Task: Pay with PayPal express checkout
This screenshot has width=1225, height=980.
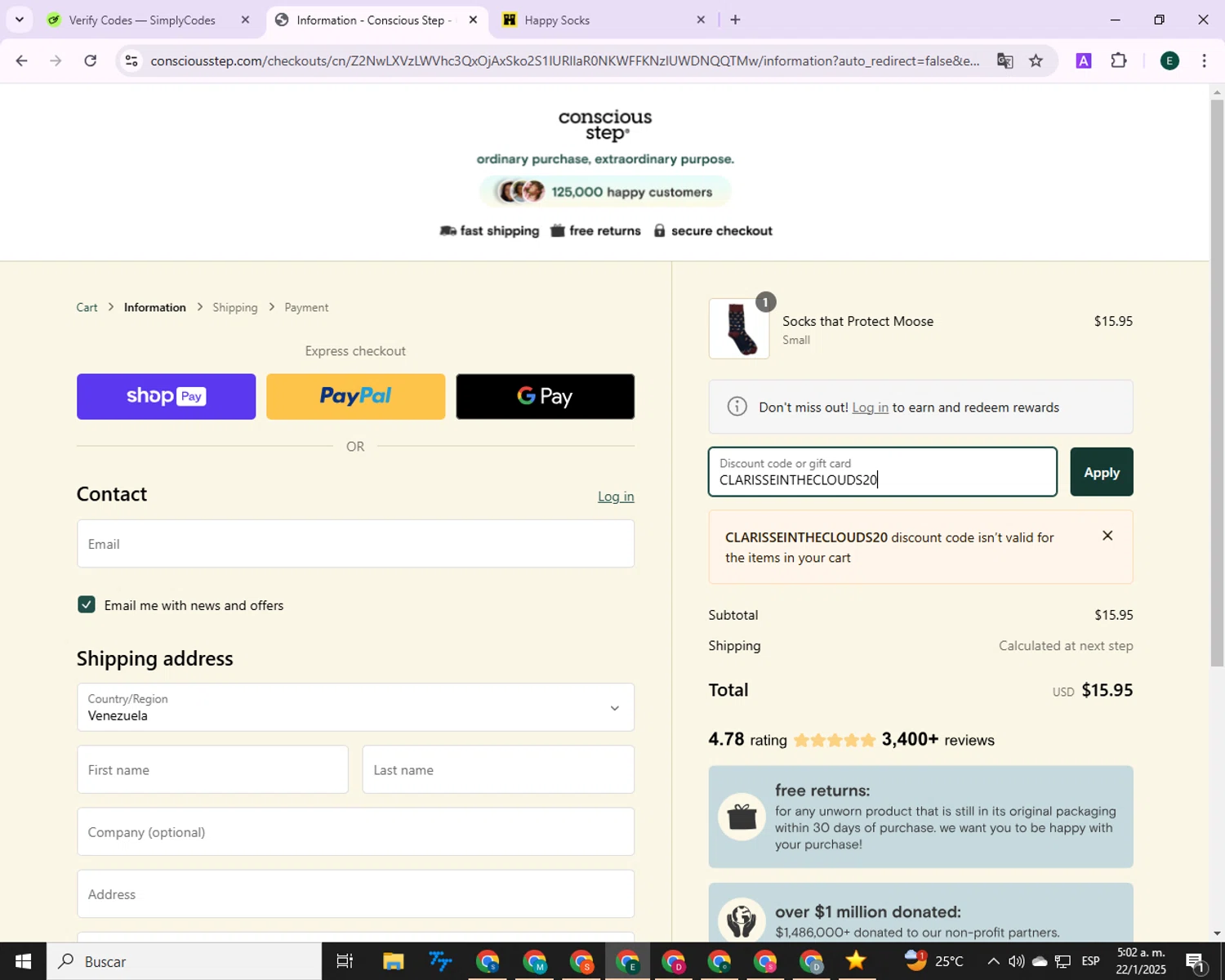Action: pos(355,396)
